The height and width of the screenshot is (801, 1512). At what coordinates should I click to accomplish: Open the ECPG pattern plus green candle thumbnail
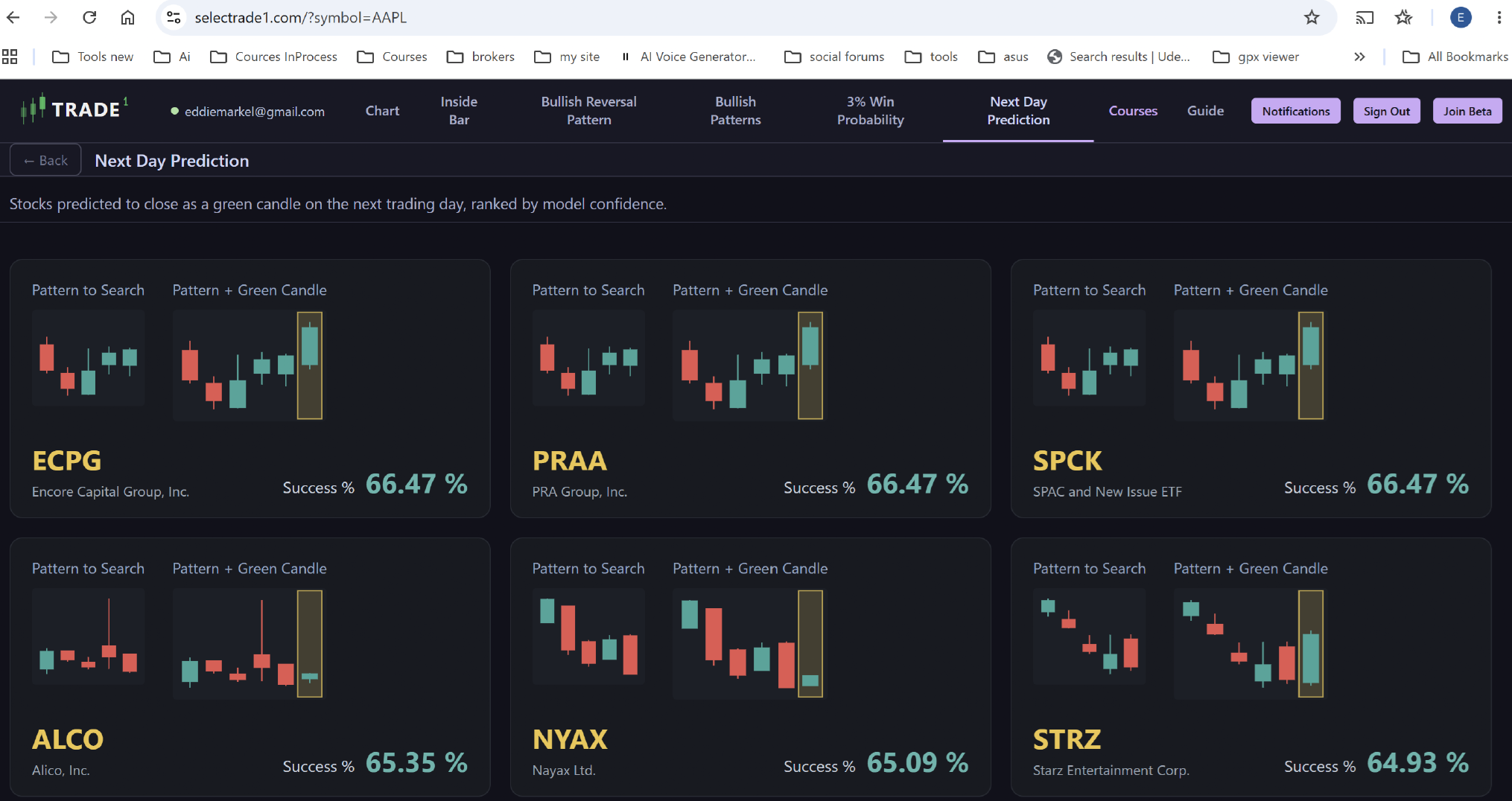click(x=250, y=366)
